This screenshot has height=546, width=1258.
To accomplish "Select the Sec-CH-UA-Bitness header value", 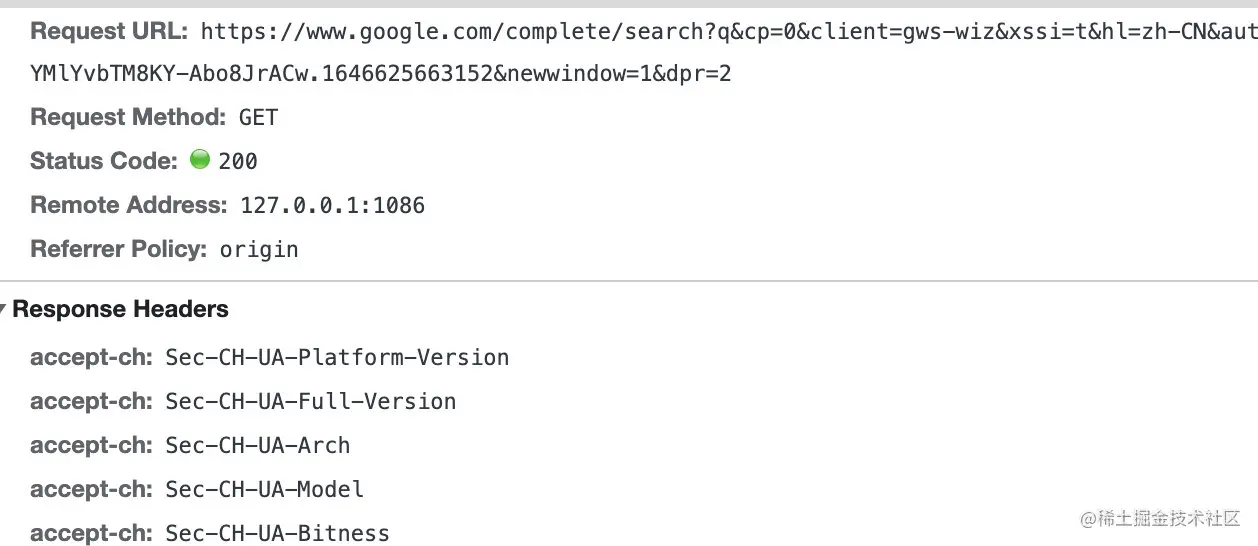I will click(278, 533).
